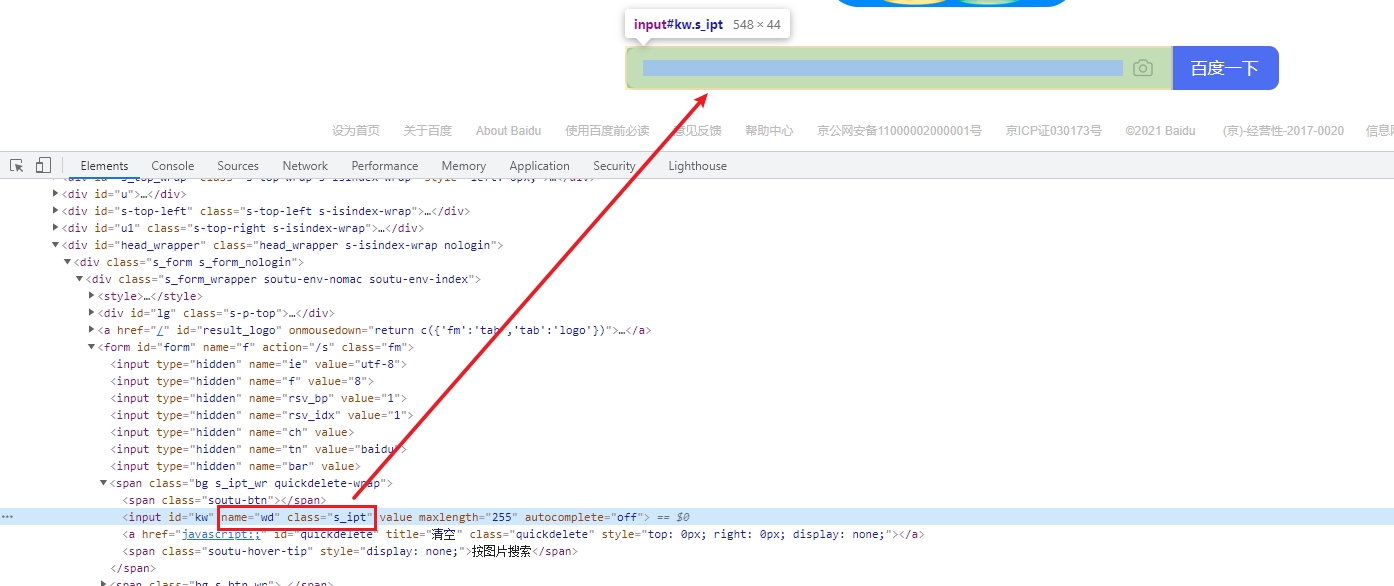The height and width of the screenshot is (586, 1394).
Task: Open the Network tab
Action: (305, 166)
